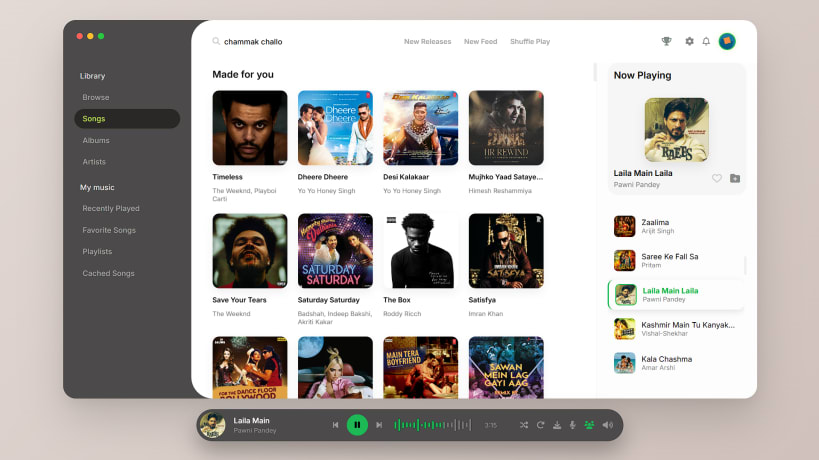Viewport: 819px width, 460px height.
Task: Mute the volume speaker icon
Action: point(607,425)
